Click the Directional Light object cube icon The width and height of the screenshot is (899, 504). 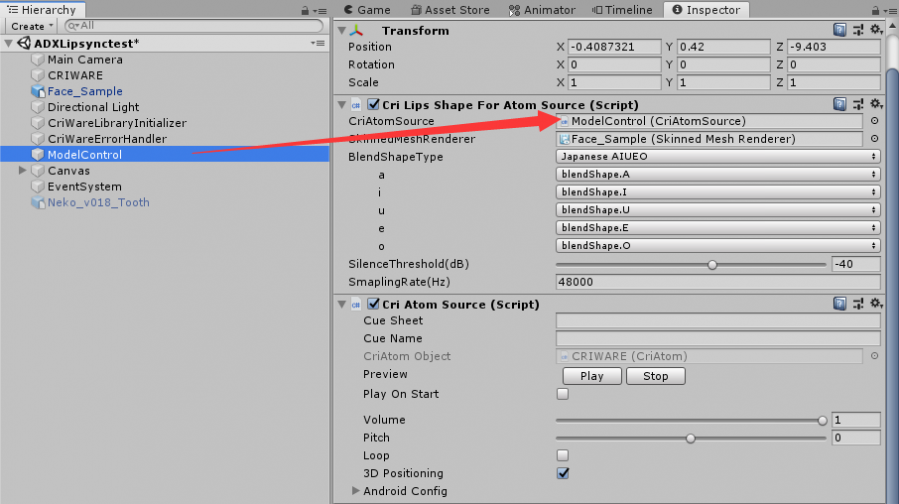(38, 107)
